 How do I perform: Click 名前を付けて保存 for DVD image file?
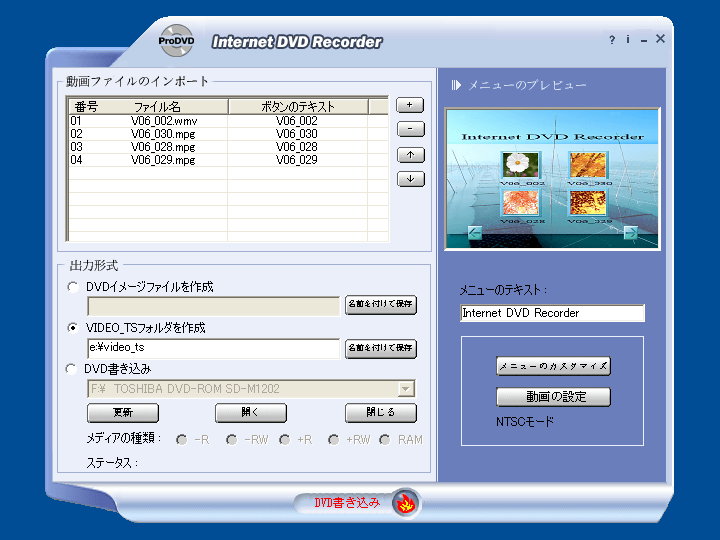(381, 304)
